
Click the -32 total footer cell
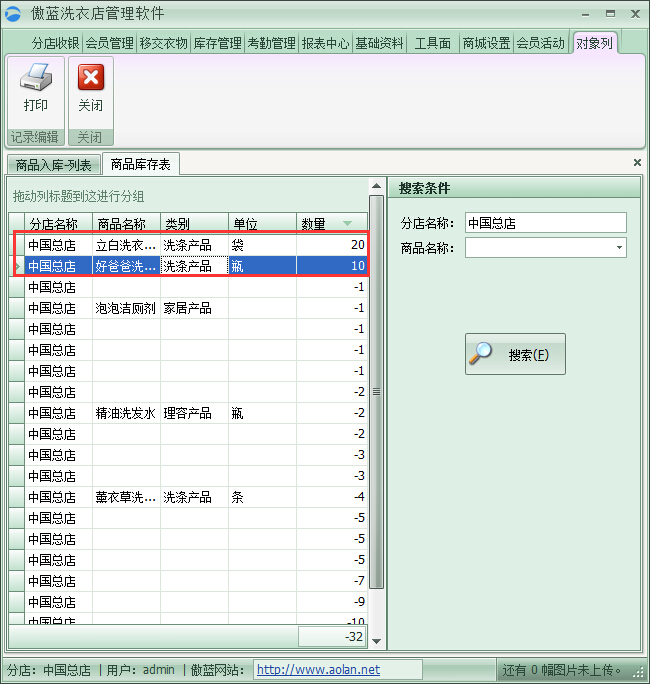(332, 636)
